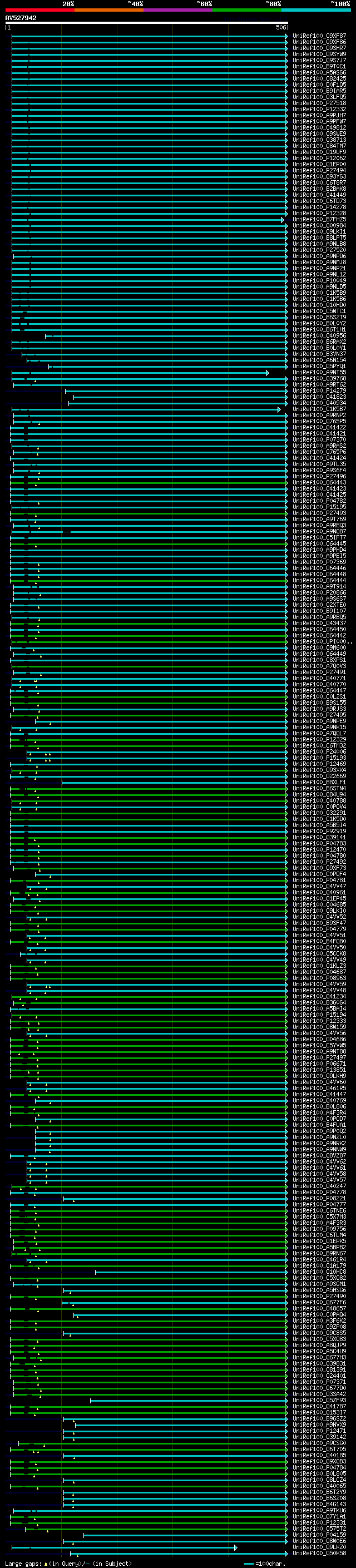The height and width of the screenshot is (1568, 356).
Task: Click the arrowhead ending the UniRef100_Q40934 bar
Action: pos(286,403)
